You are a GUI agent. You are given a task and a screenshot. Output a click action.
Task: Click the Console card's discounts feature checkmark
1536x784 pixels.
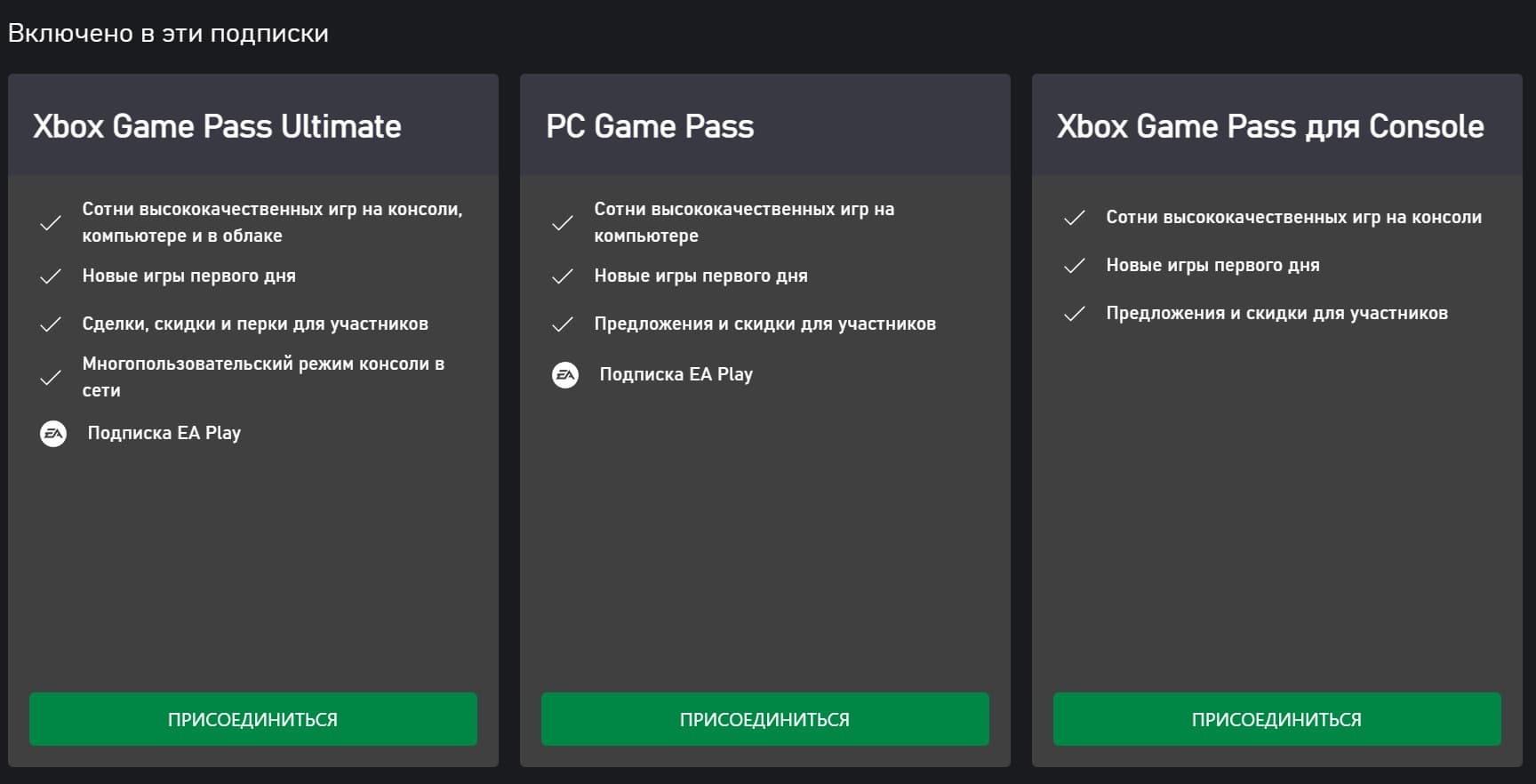[1075, 314]
